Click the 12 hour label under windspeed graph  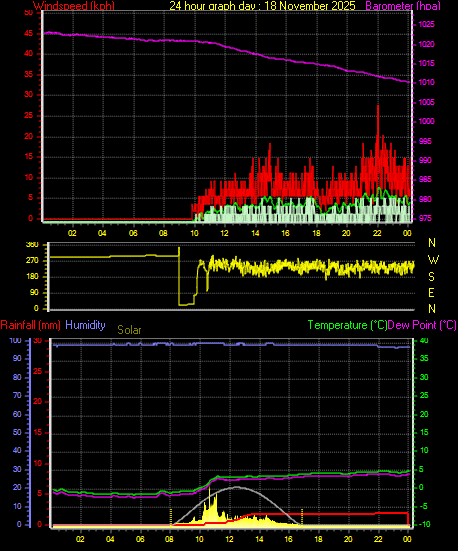tap(224, 233)
